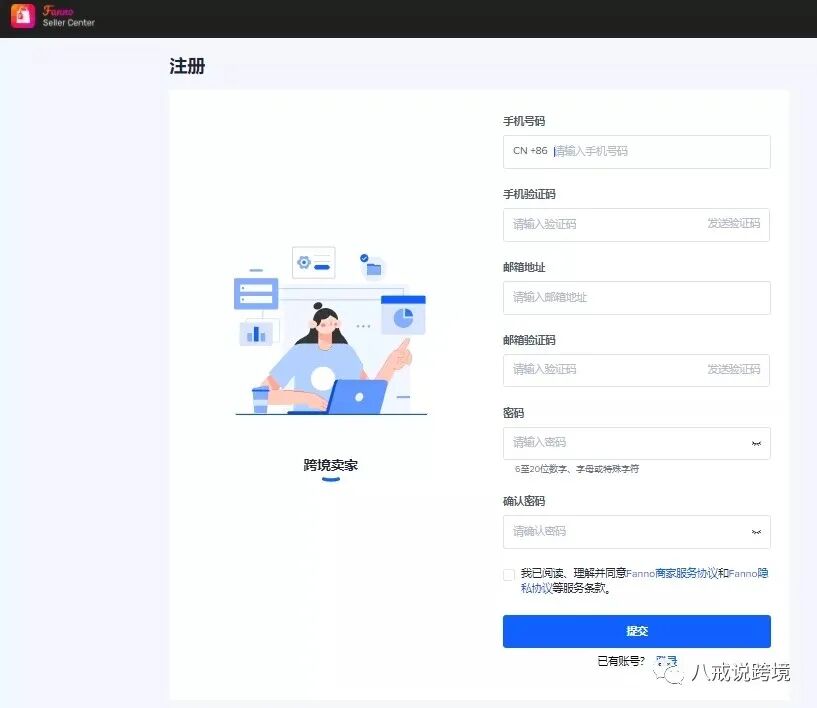
Task: Click the Fanno Seller Center logo
Action: click(54, 17)
